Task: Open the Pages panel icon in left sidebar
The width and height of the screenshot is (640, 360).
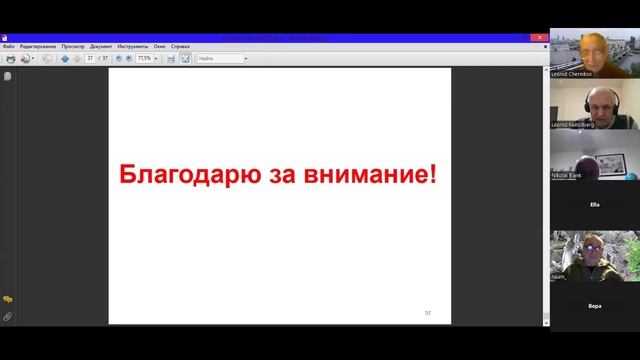Action: coord(7,76)
